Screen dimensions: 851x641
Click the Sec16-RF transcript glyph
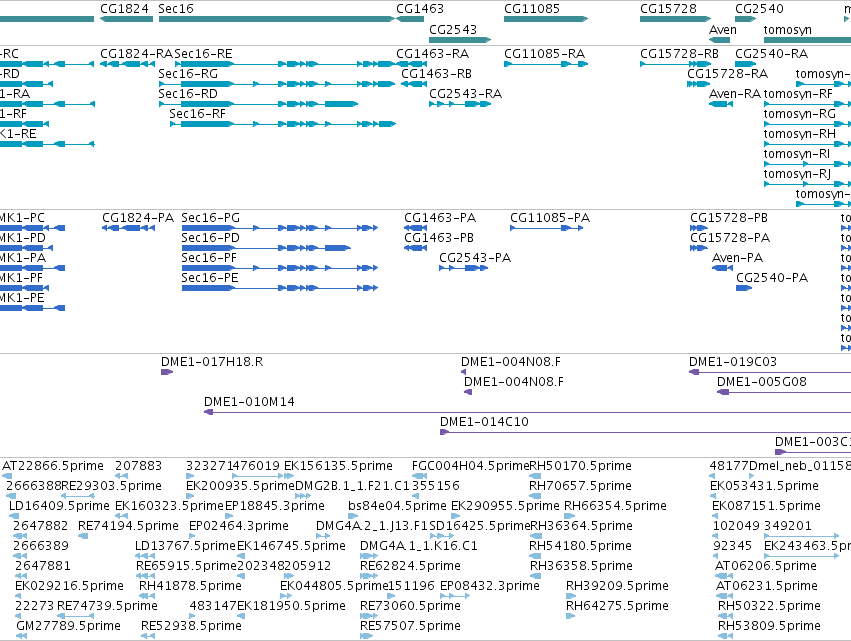pyautogui.click(x=283, y=124)
